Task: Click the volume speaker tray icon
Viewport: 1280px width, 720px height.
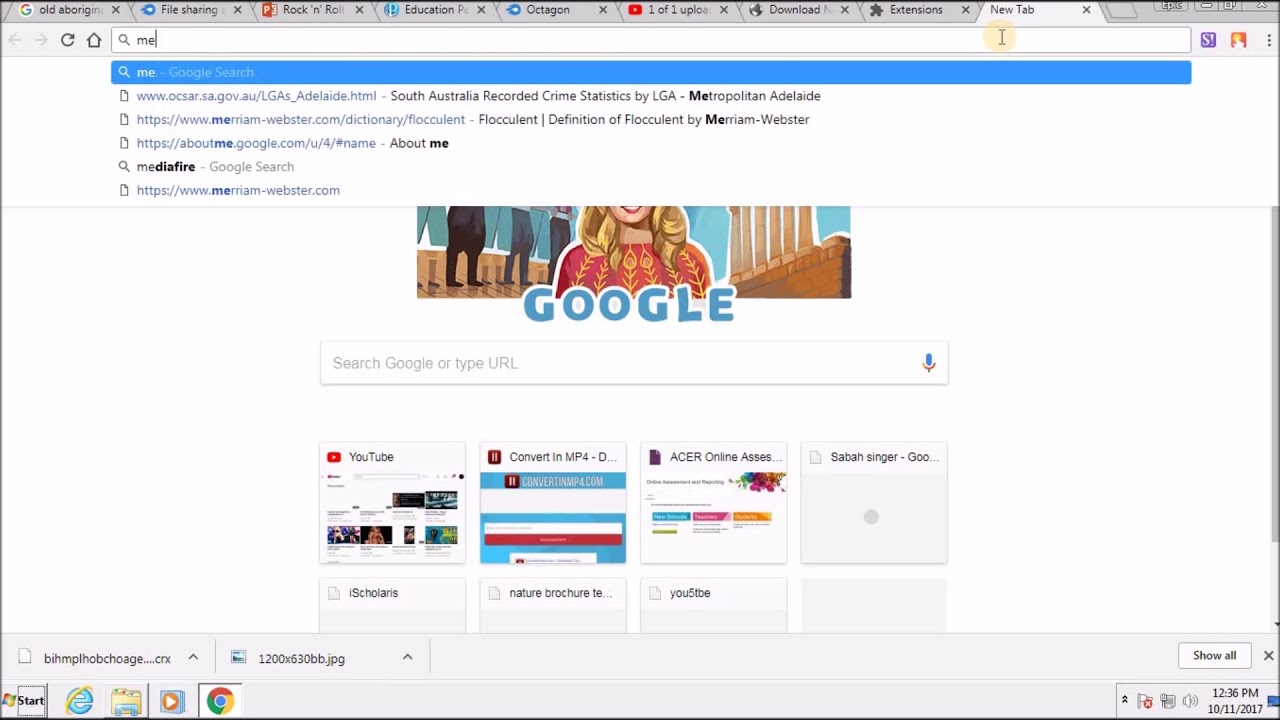Action: (1190, 701)
